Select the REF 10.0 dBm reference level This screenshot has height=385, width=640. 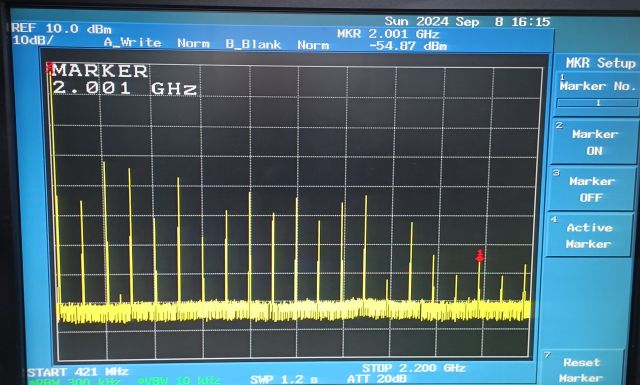[61, 28]
